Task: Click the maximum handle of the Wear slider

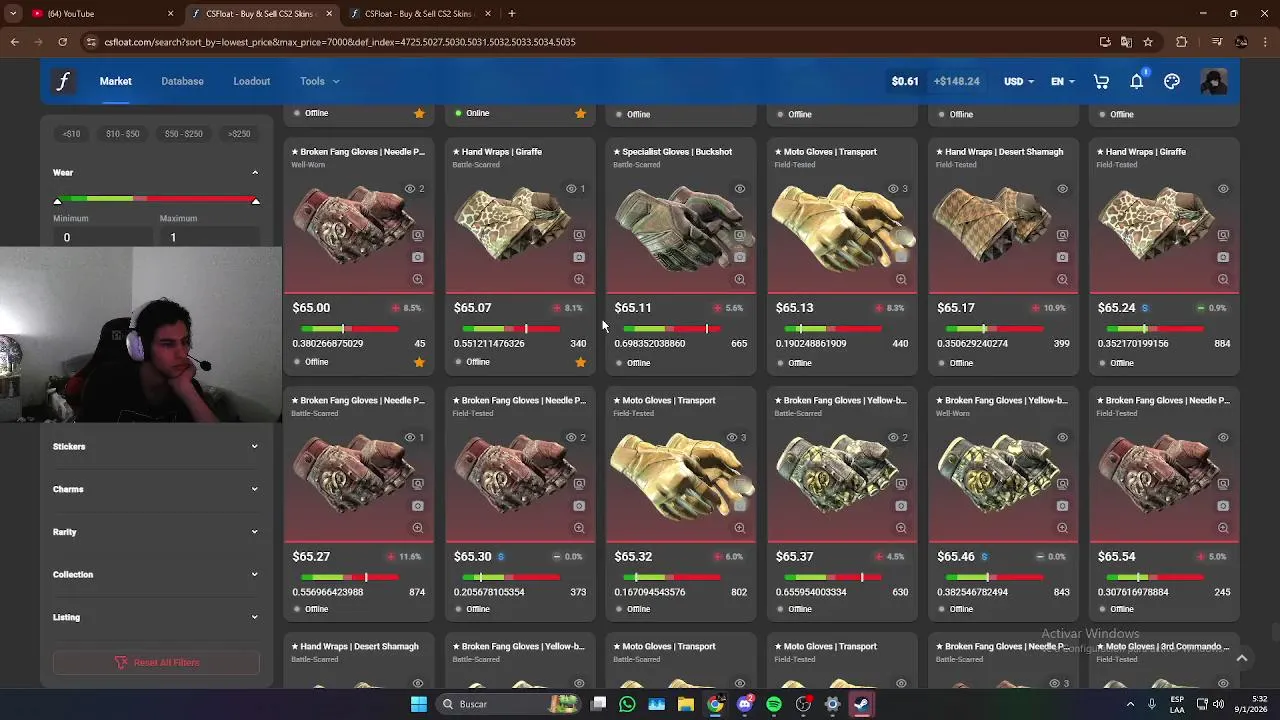Action: [x=255, y=201]
